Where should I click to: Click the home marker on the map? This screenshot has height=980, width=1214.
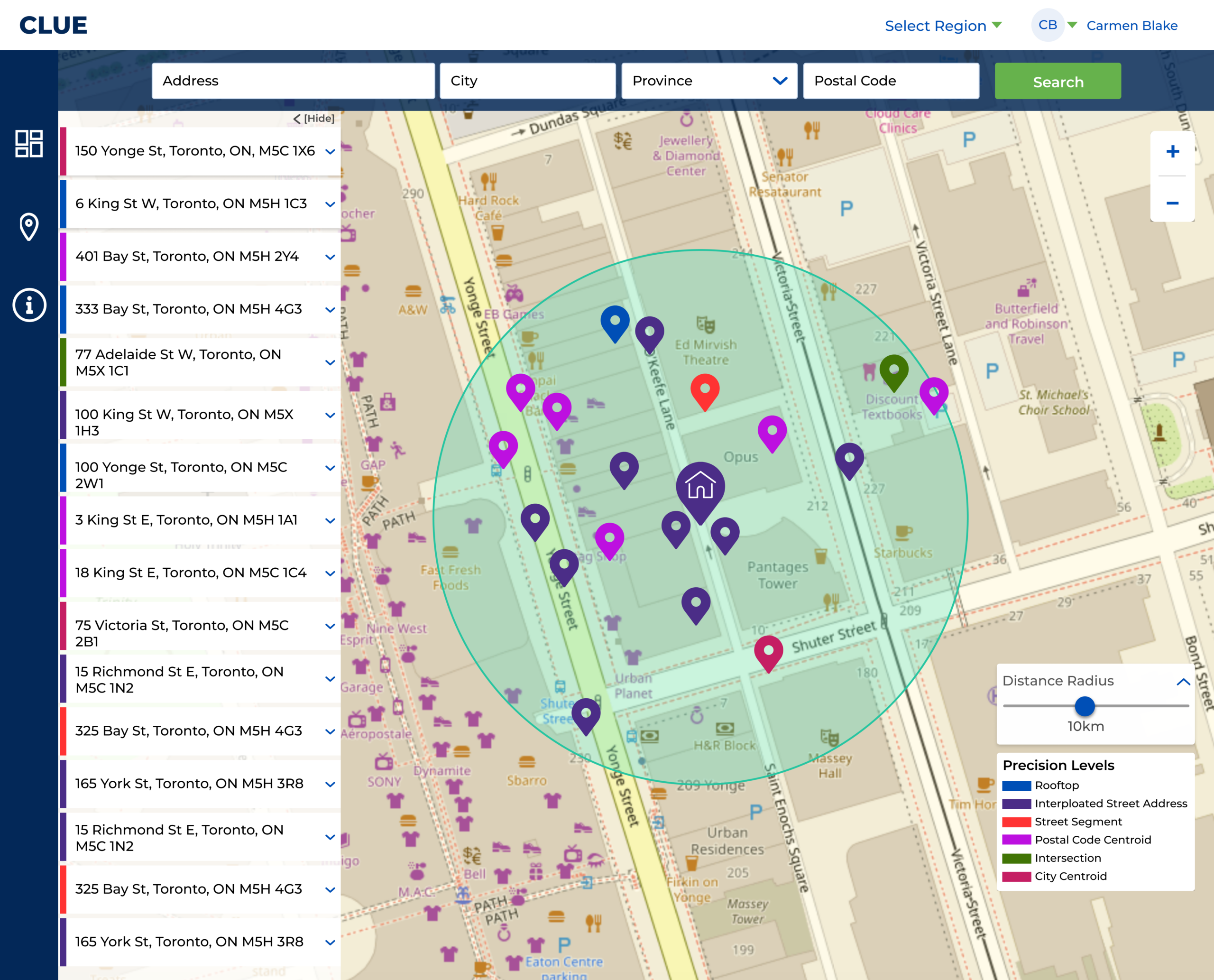(700, 487)
